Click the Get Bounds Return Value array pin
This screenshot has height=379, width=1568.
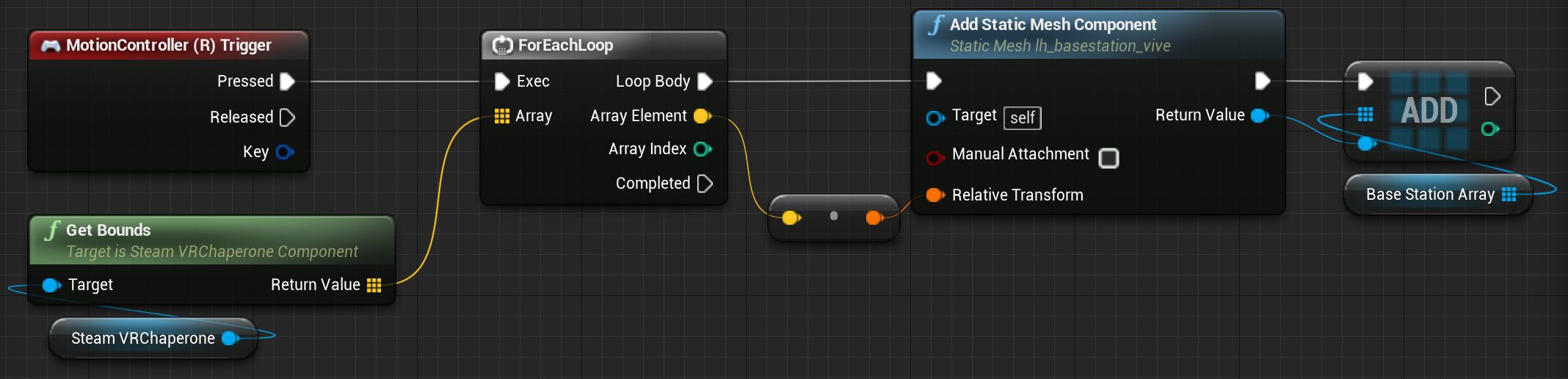click(374, 285)
